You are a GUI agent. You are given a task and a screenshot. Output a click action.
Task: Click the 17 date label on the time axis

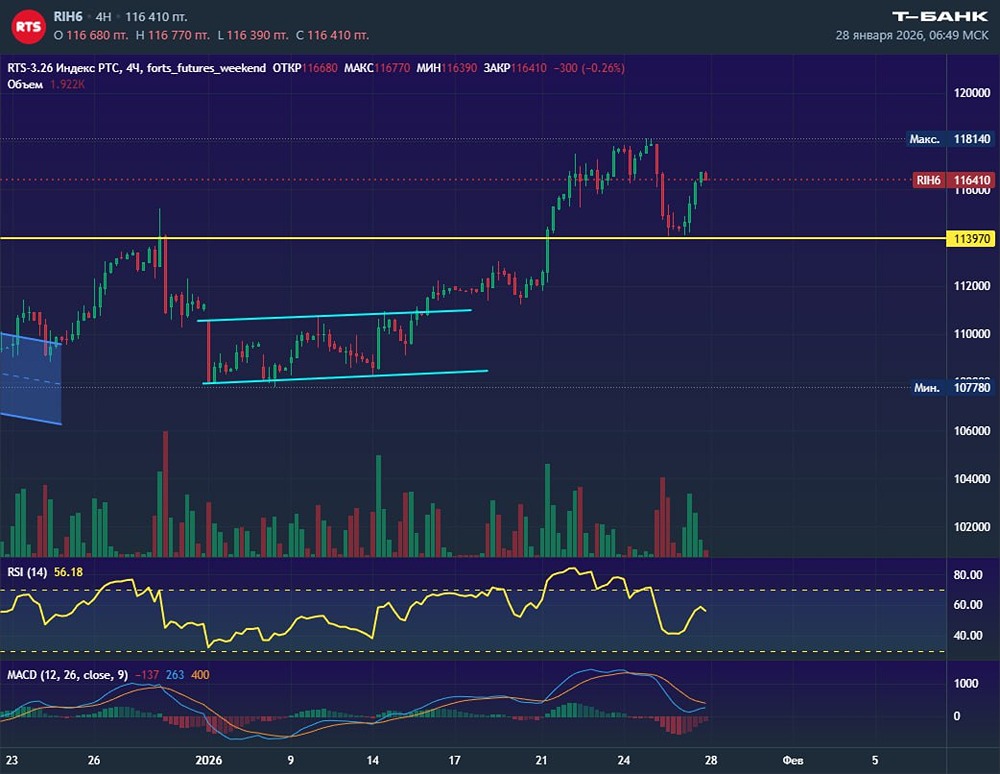[x=454, y=760]
